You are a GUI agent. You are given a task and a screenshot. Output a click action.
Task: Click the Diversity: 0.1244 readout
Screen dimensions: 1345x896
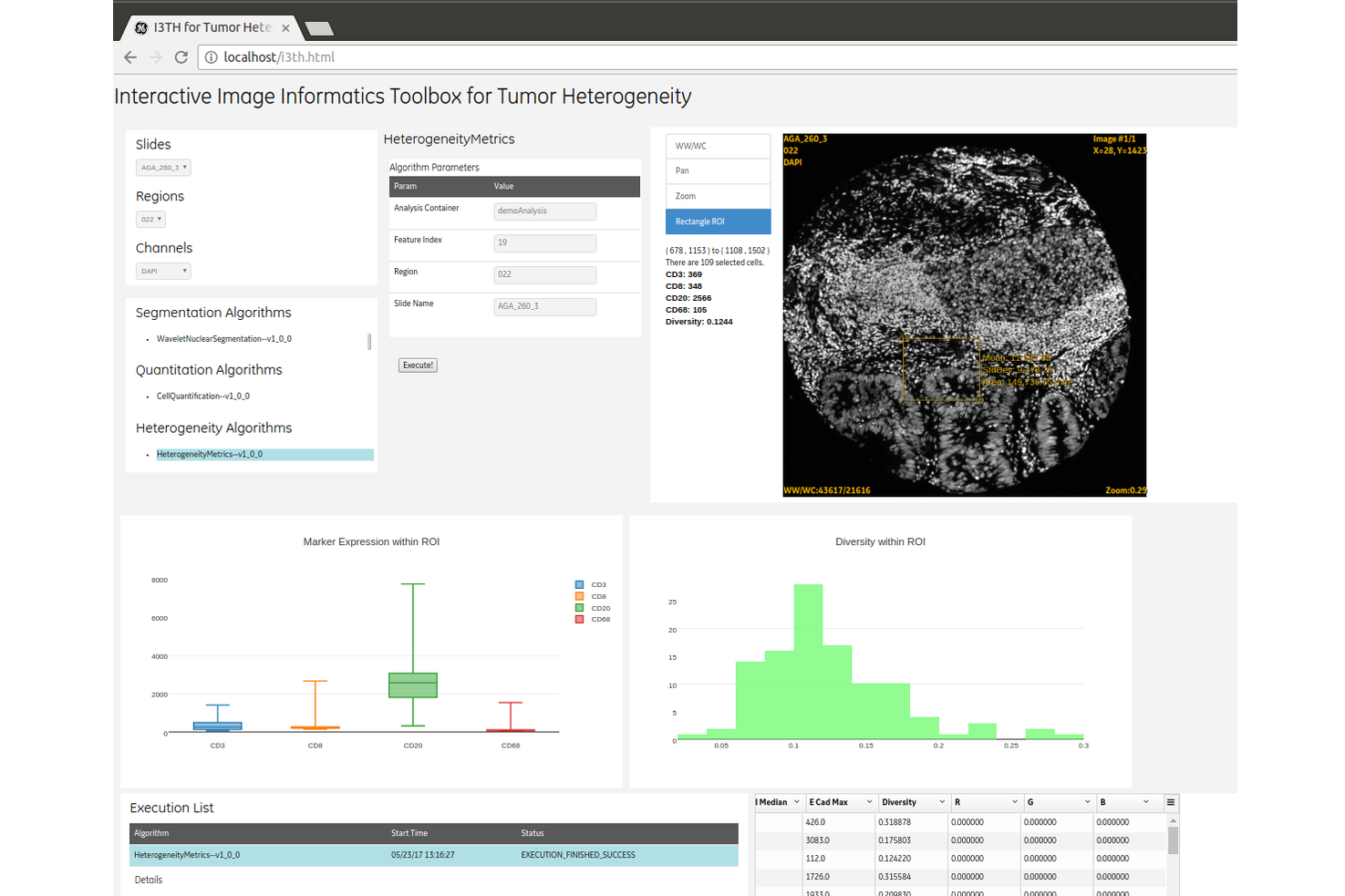699,322
